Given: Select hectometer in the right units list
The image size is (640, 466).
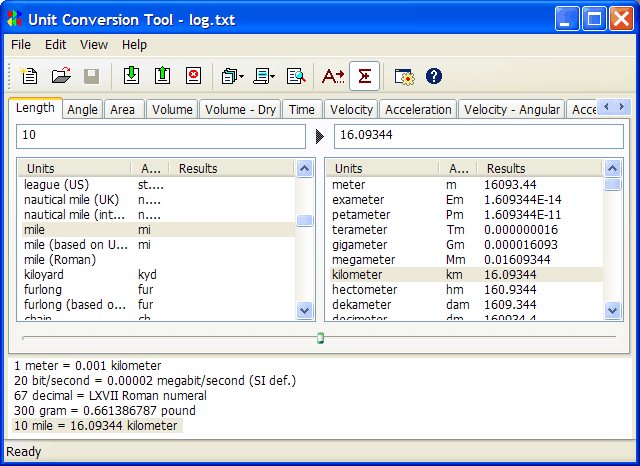Looking at the screenshot, I should [364, 289].
